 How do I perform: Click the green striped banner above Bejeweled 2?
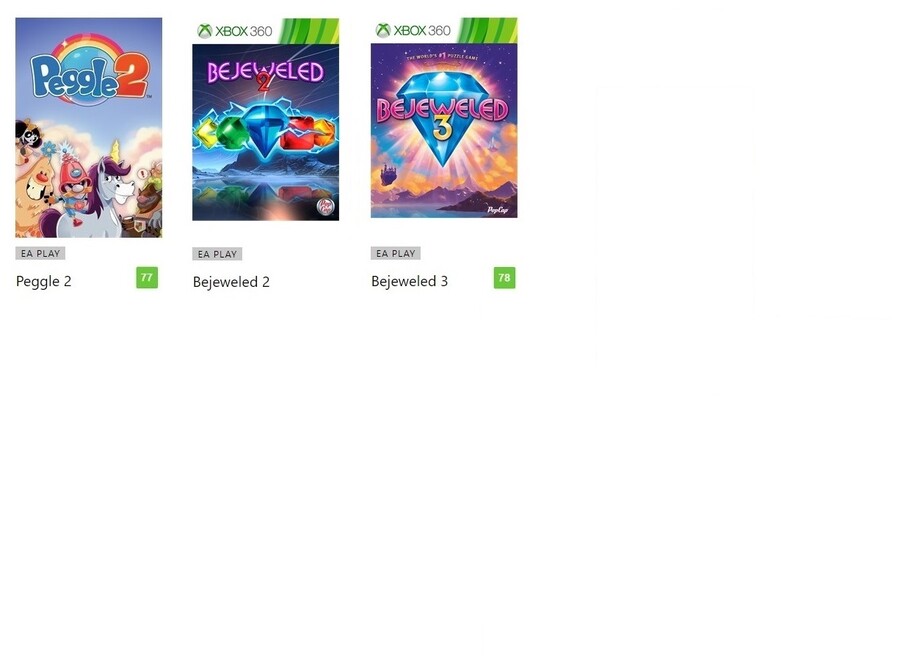coord(309,31)
